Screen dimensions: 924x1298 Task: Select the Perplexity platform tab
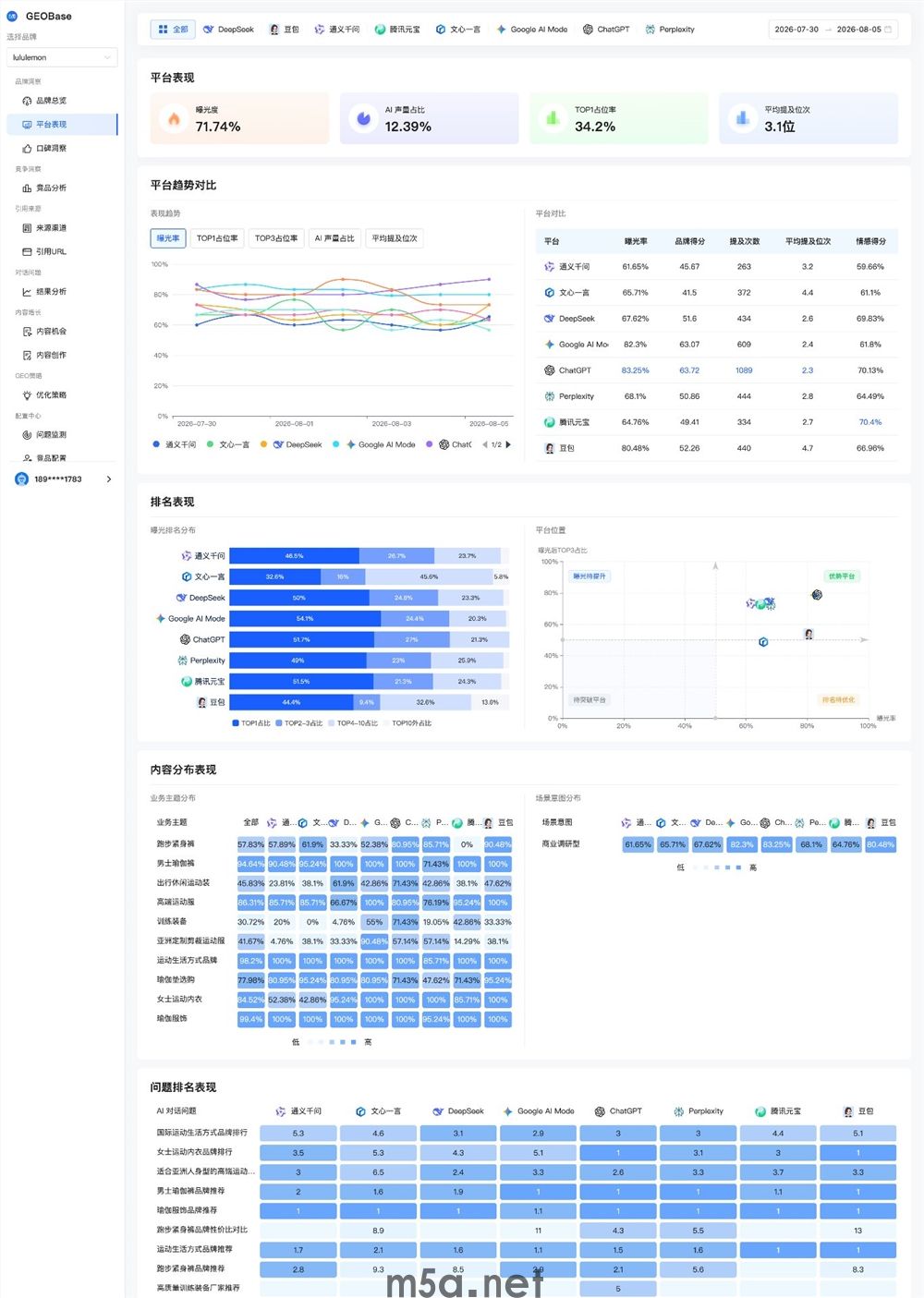(670, 30)
